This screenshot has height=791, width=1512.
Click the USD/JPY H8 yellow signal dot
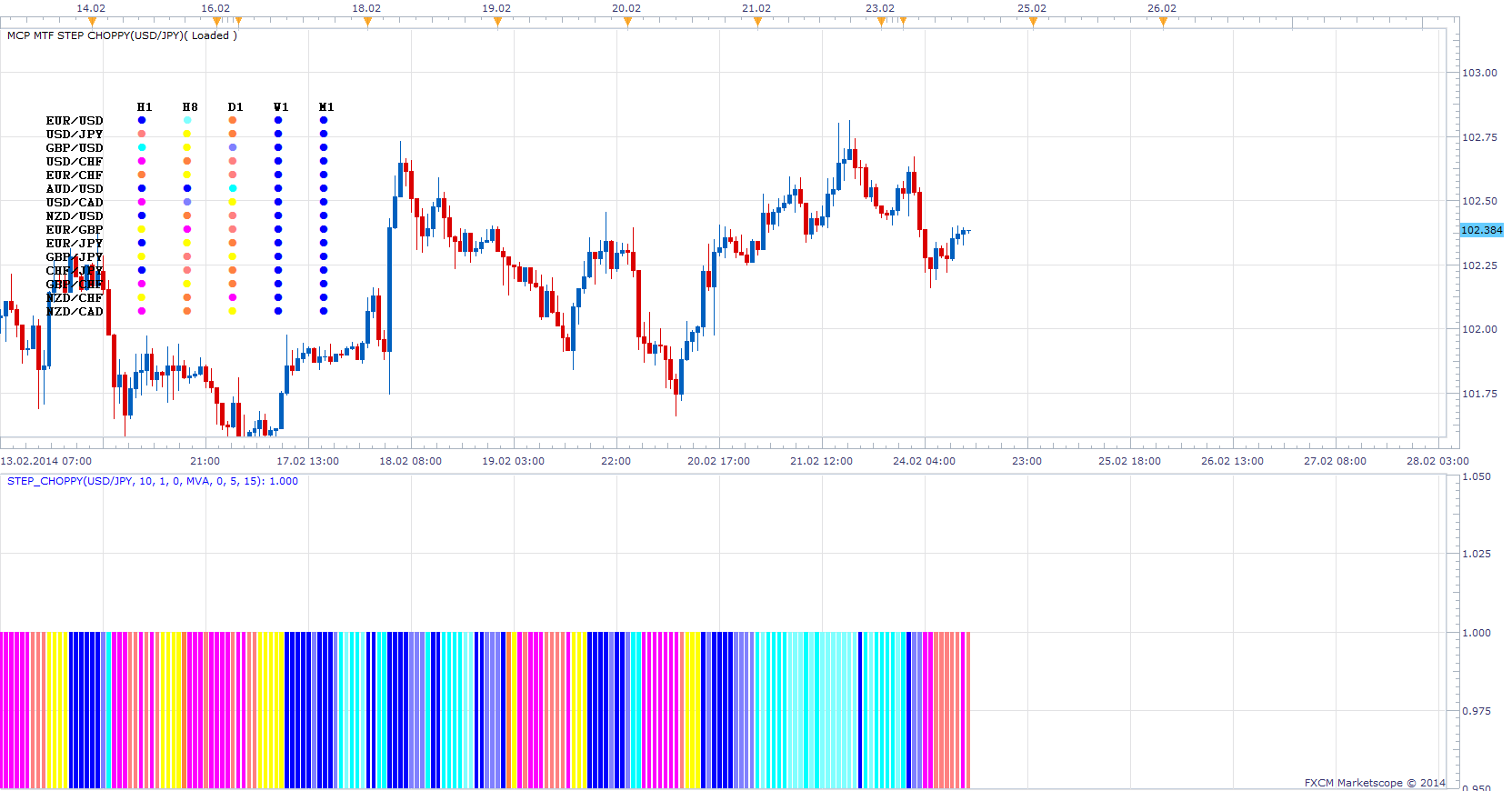(x=187, y=134)
